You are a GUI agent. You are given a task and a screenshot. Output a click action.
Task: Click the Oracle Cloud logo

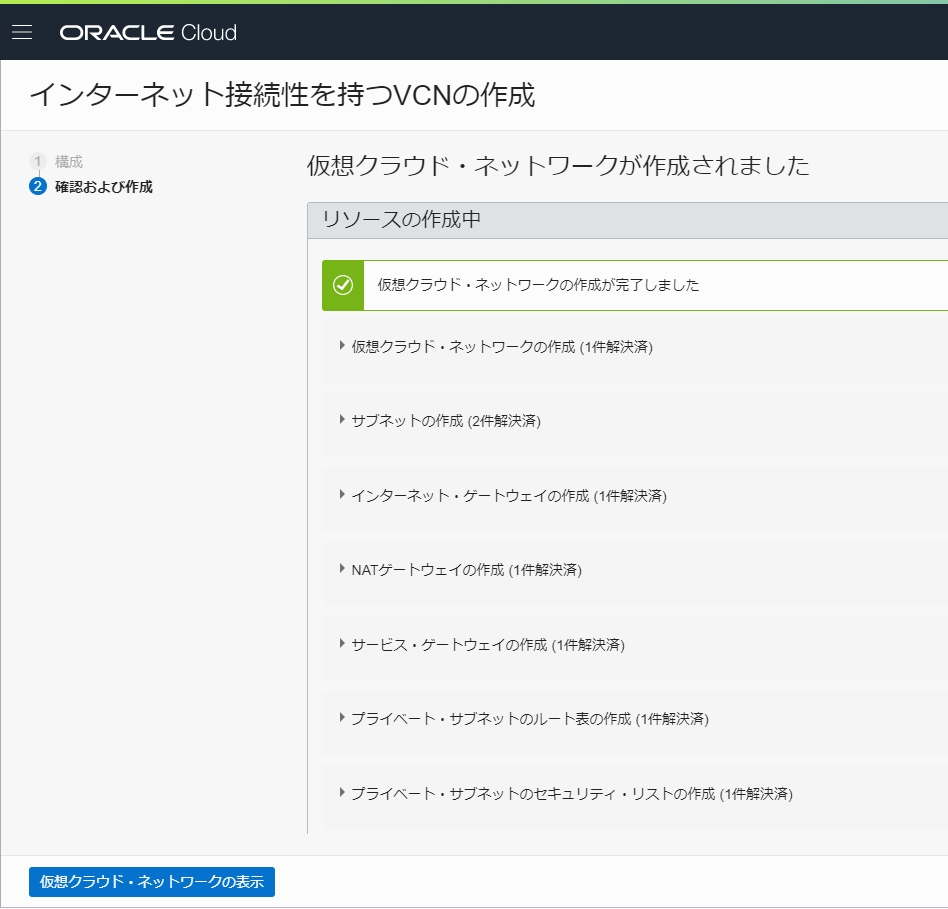click(148, 33)
